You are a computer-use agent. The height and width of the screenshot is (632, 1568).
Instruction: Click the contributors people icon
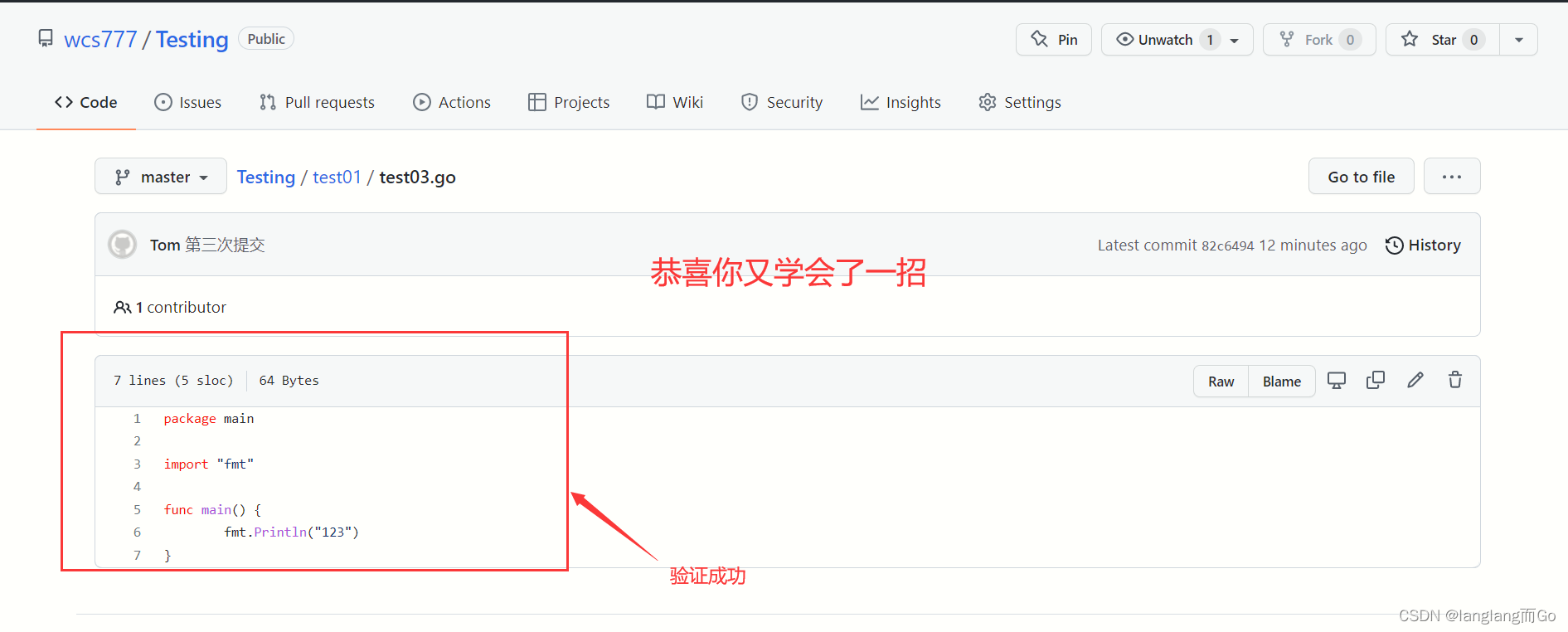[x=122, y=307]
